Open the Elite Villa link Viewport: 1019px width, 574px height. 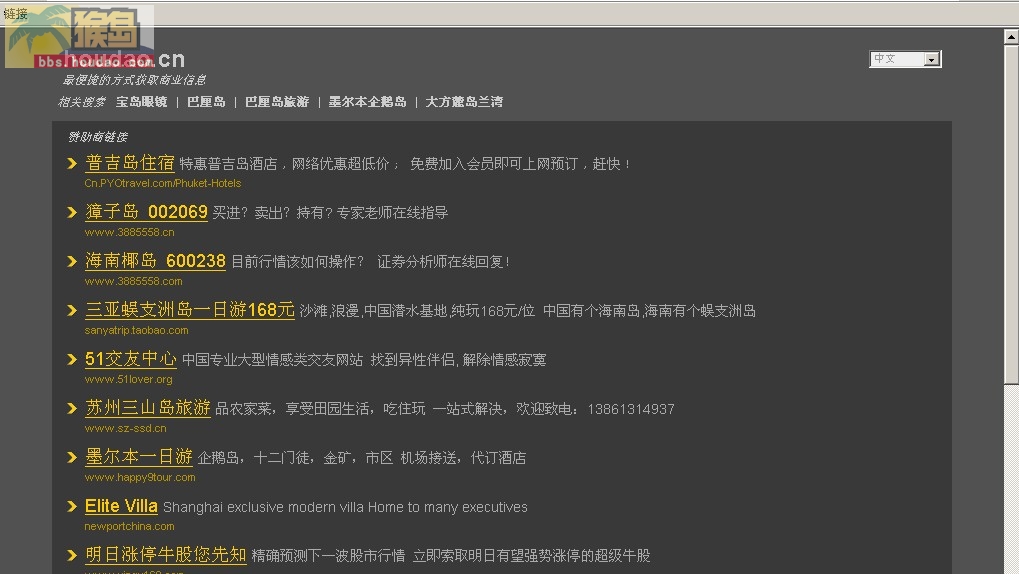121,506
